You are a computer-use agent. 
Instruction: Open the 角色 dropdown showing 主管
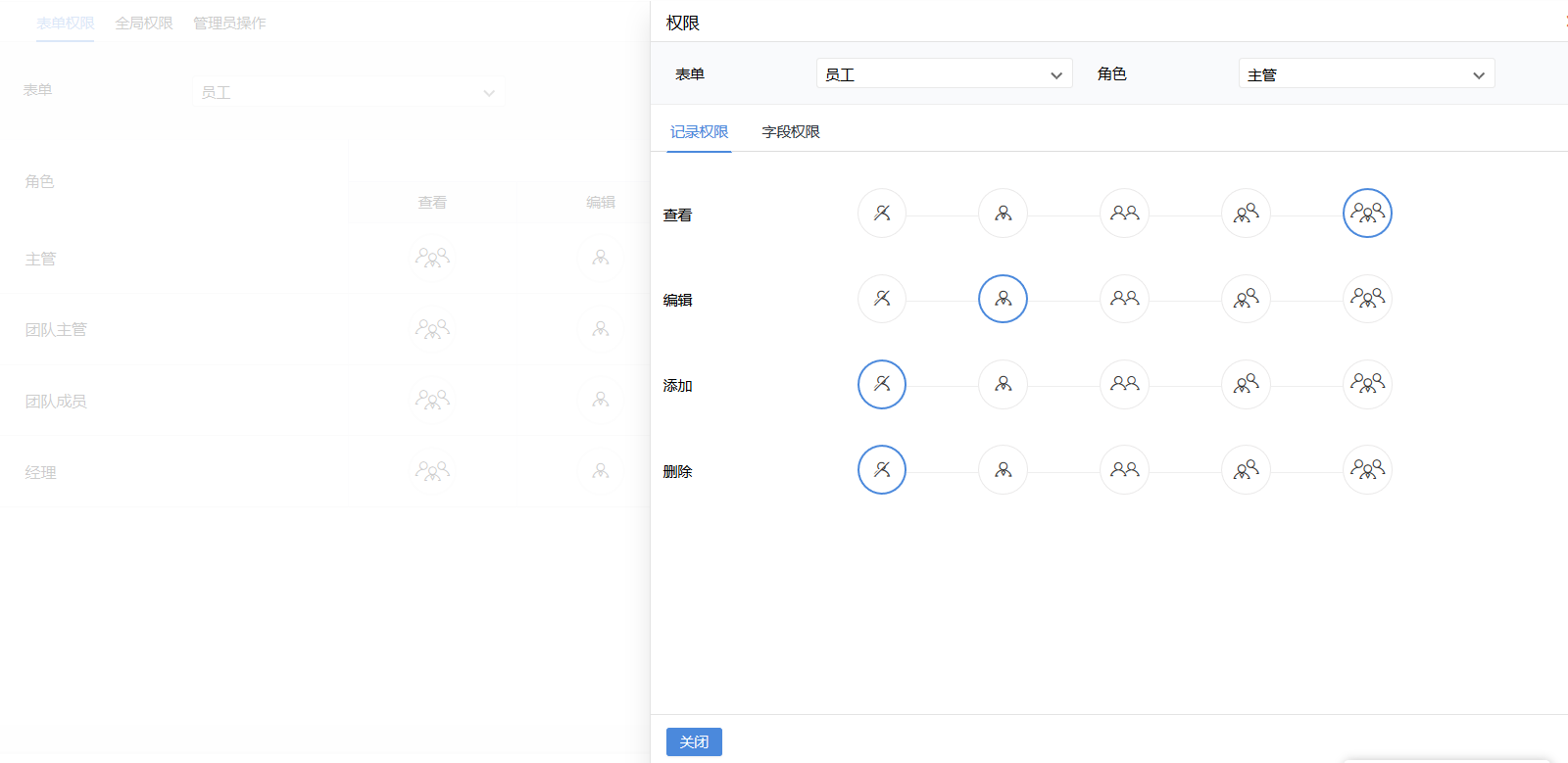tap(1366, 74)
